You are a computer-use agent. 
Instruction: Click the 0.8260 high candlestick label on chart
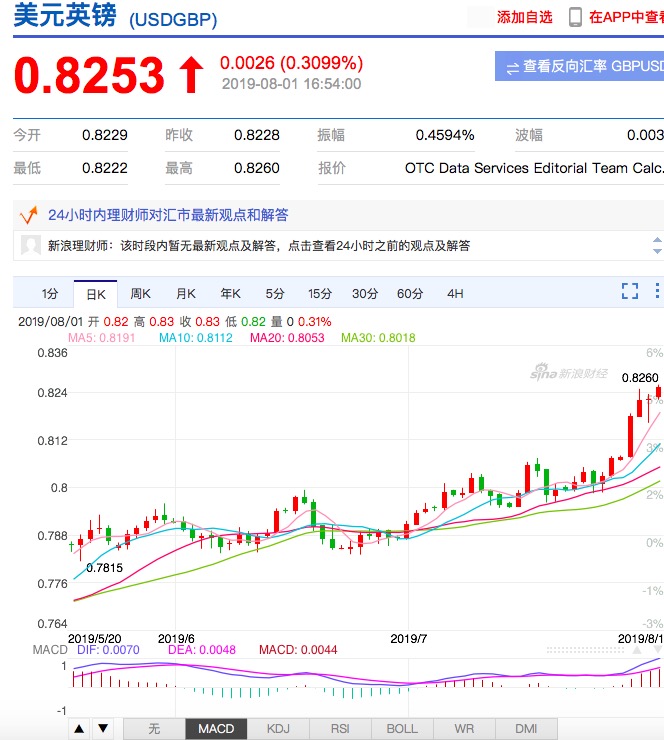click(639, 378)
